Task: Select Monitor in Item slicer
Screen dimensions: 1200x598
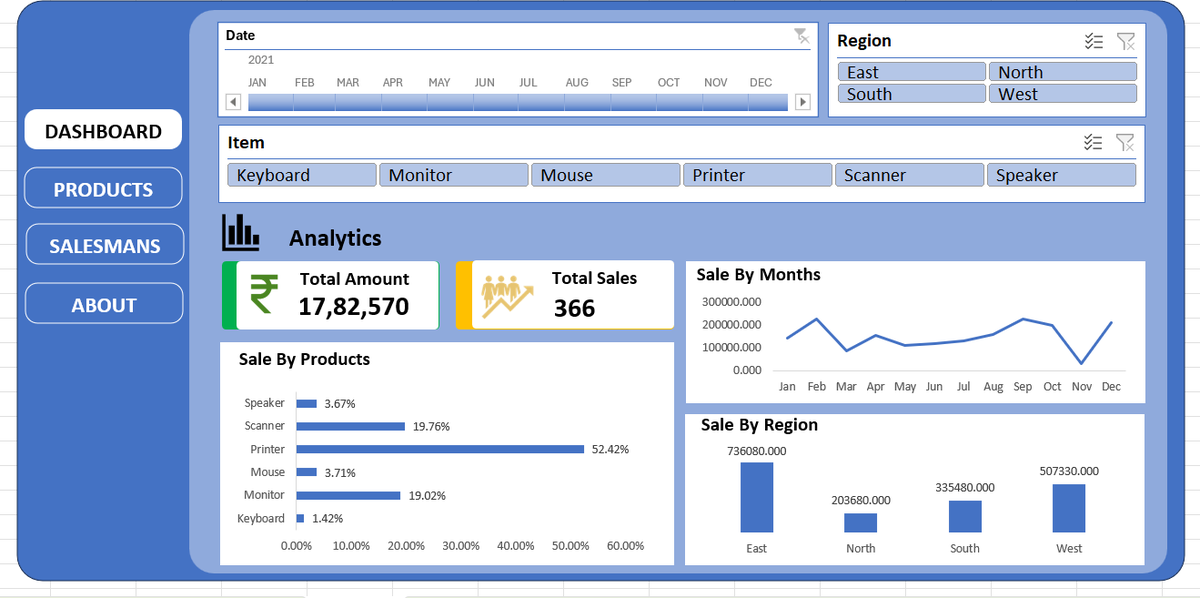Action: (x=454, y=175)
